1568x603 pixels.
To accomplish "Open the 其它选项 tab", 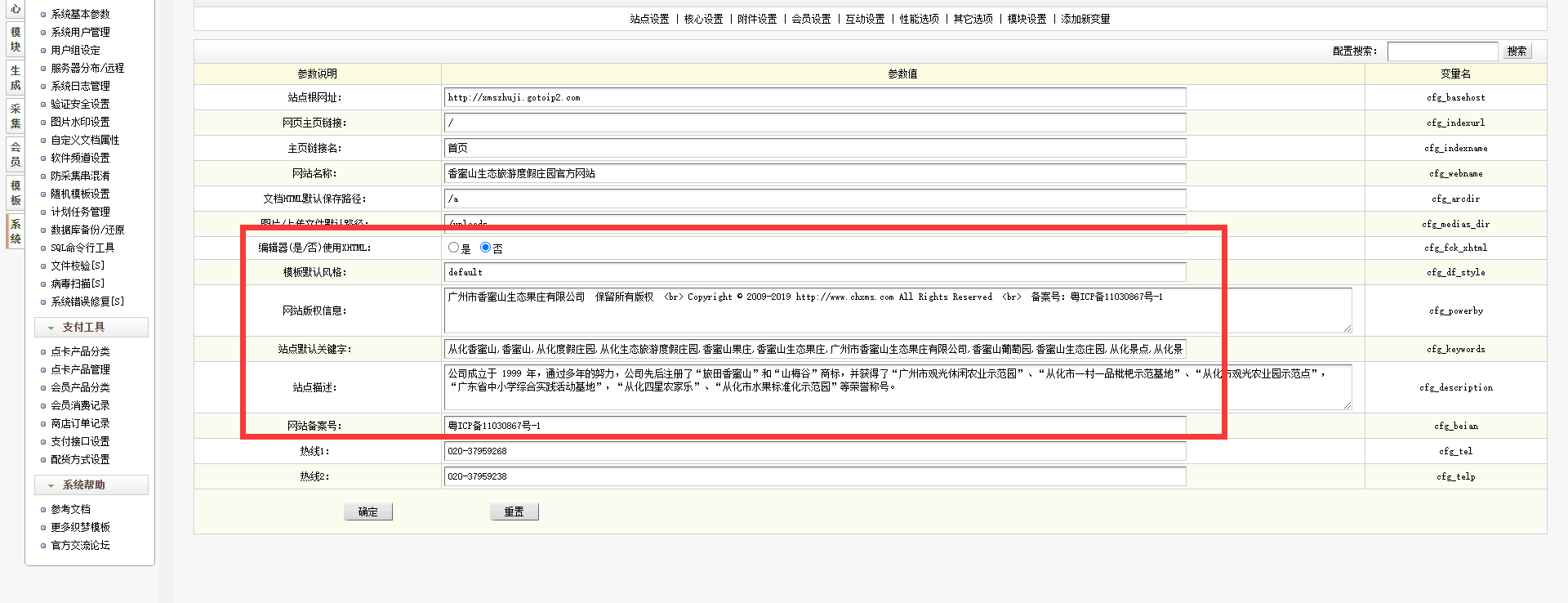I will [x=973, y=19].
